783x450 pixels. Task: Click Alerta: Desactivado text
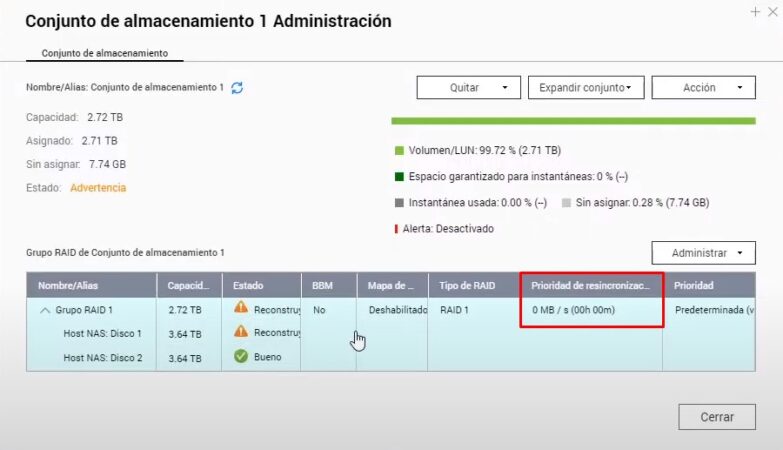pos(448,229)
